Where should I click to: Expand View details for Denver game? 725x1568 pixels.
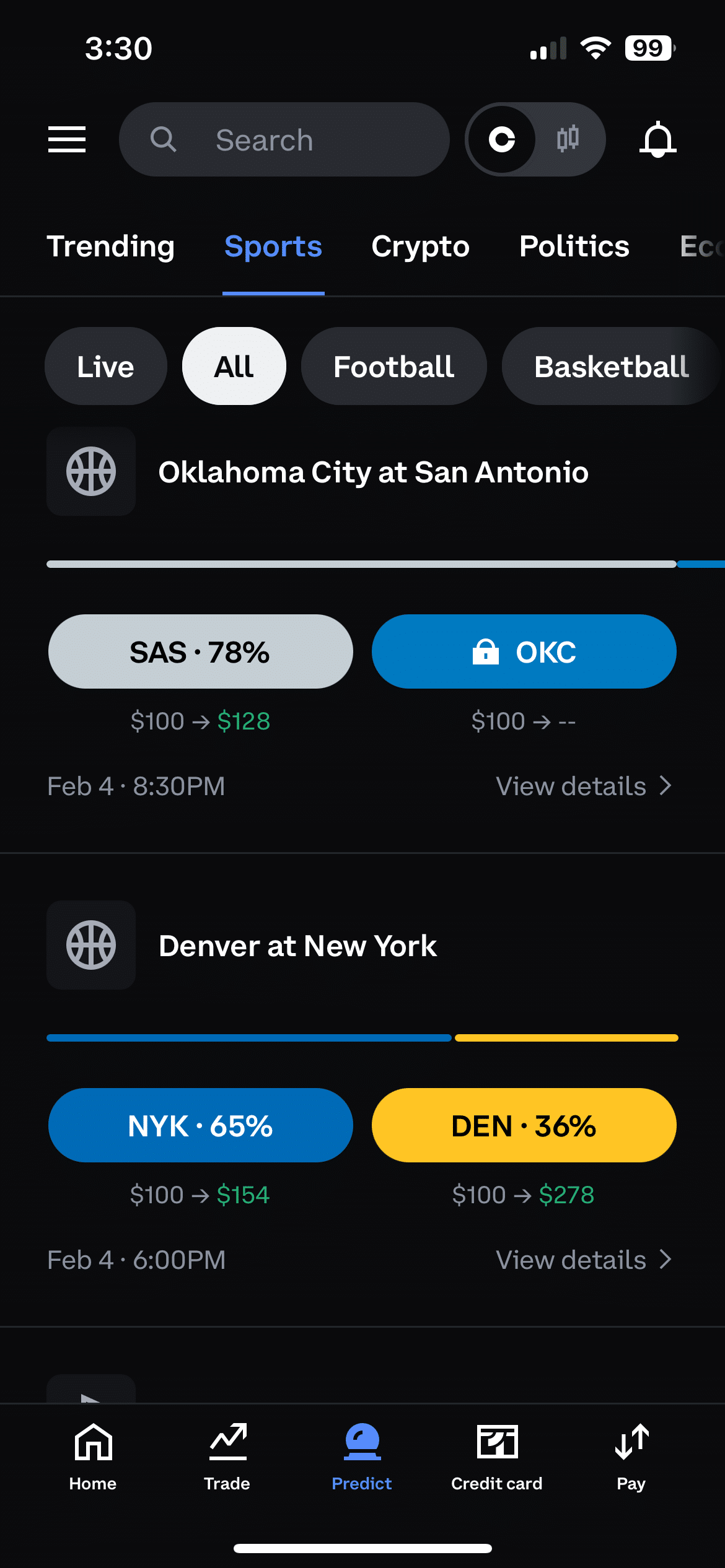point(583,1260)
